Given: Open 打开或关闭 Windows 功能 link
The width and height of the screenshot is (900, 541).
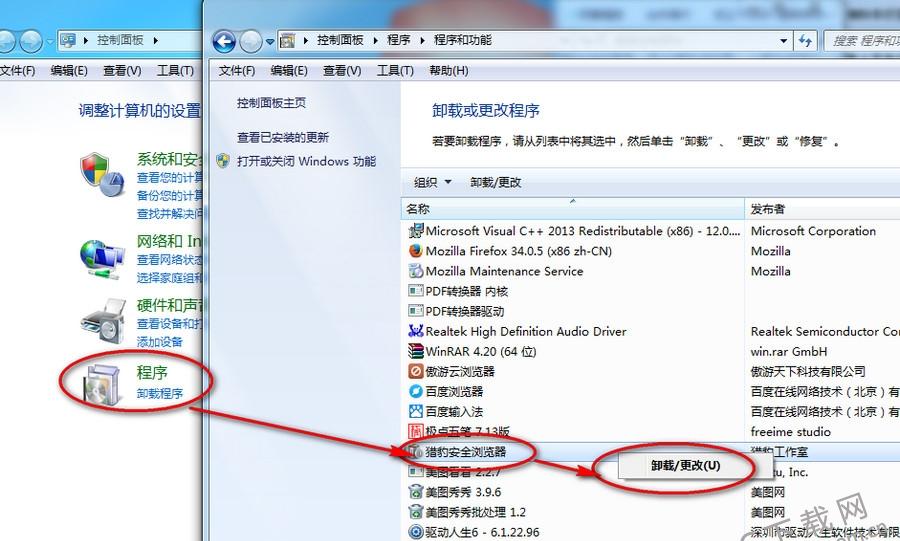Looking at the screenshot, I should tap(307, 161).
